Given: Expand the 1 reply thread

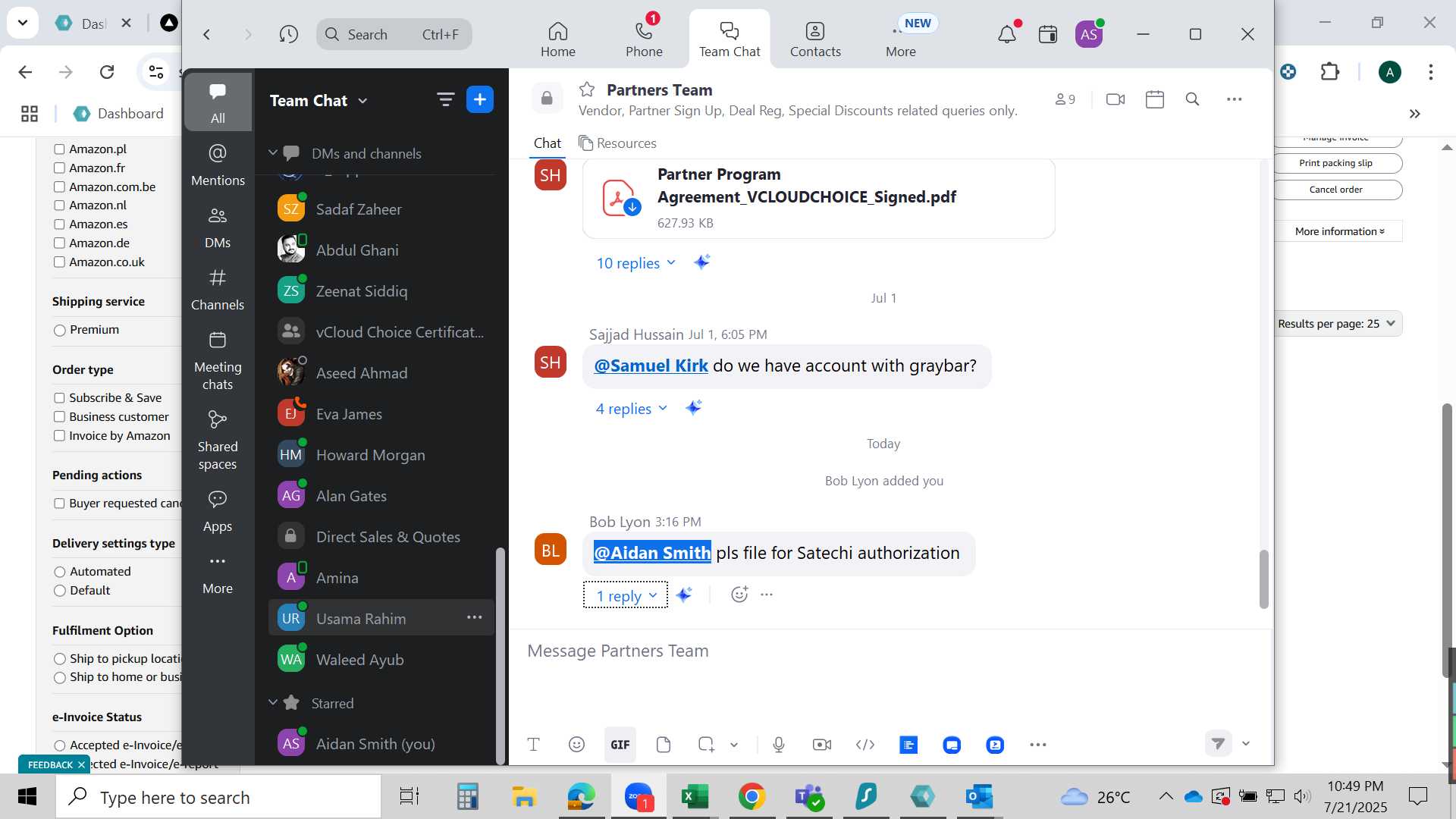Looking at the screenshot, I should (x=626, y=595).
